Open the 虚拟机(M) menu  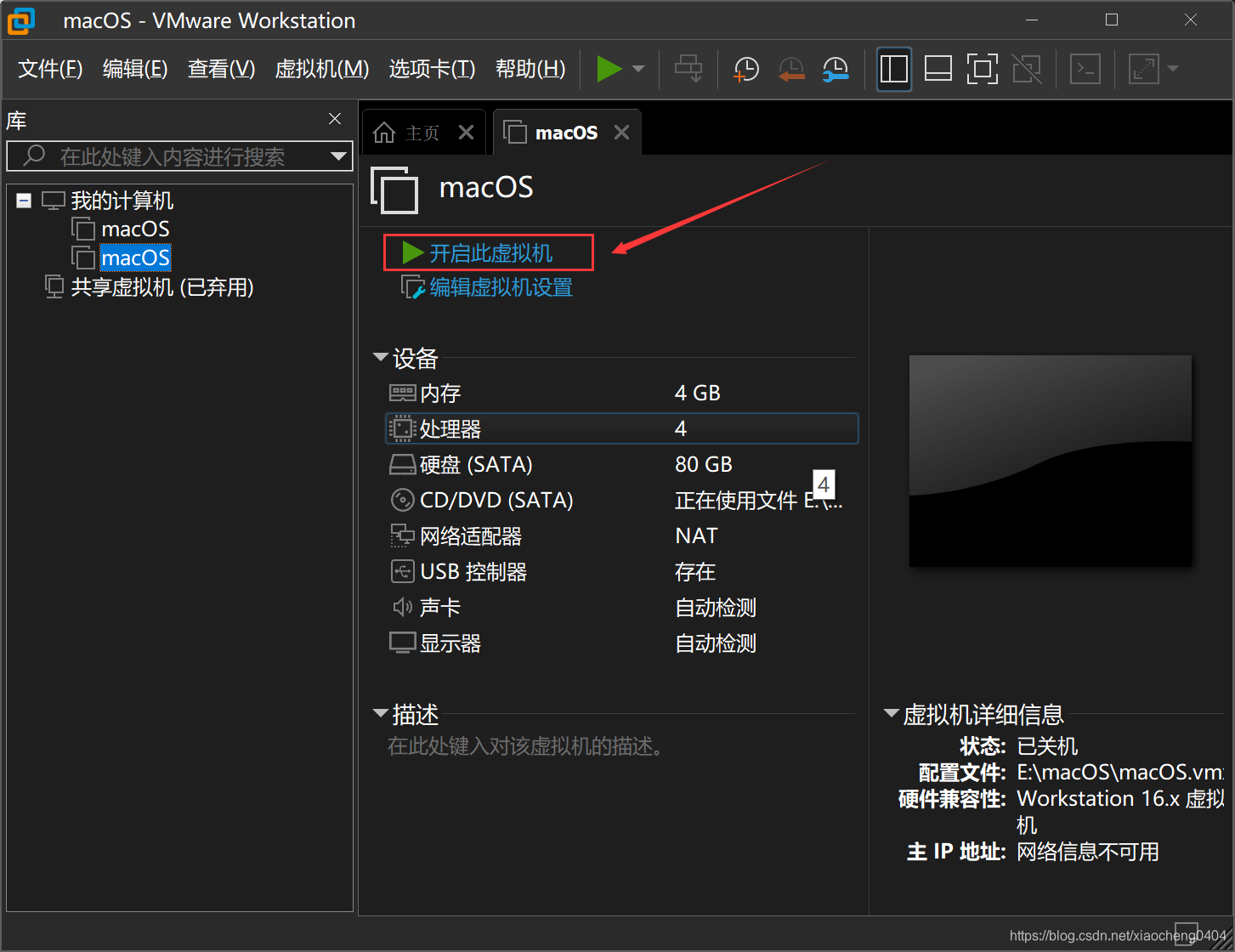(322, 69)
